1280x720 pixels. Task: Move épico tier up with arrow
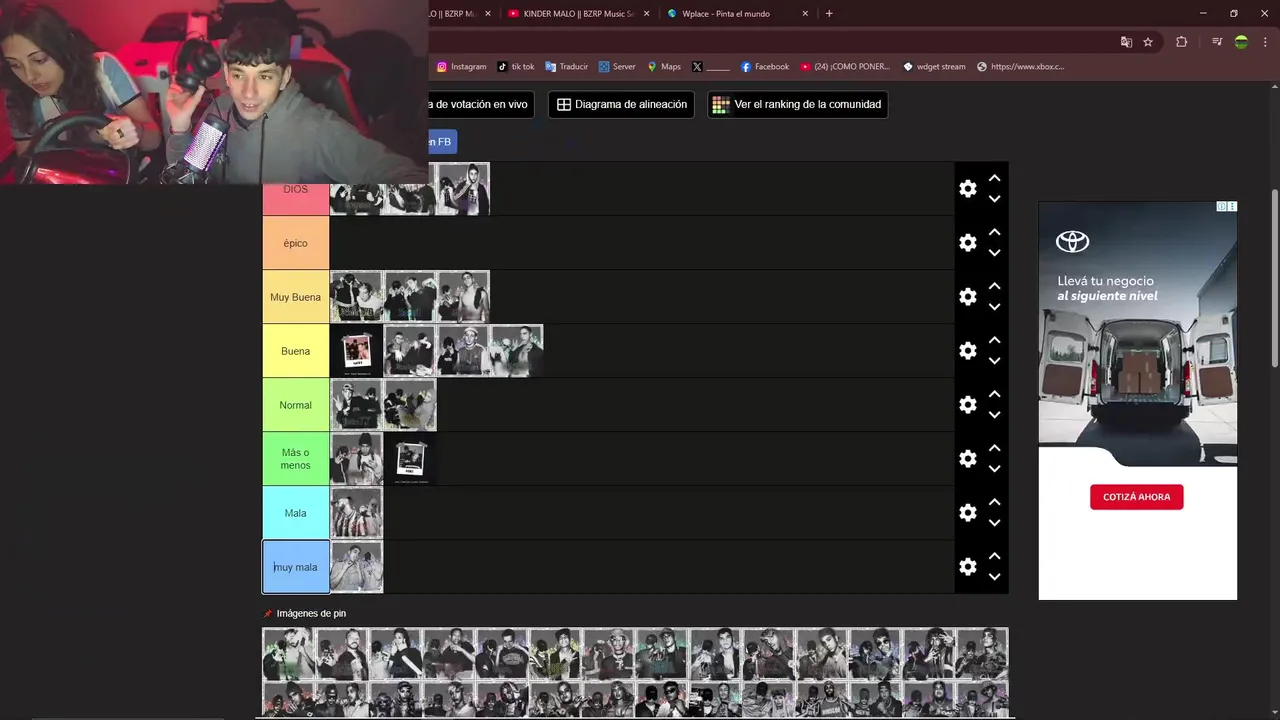click(x=994, y=232)
